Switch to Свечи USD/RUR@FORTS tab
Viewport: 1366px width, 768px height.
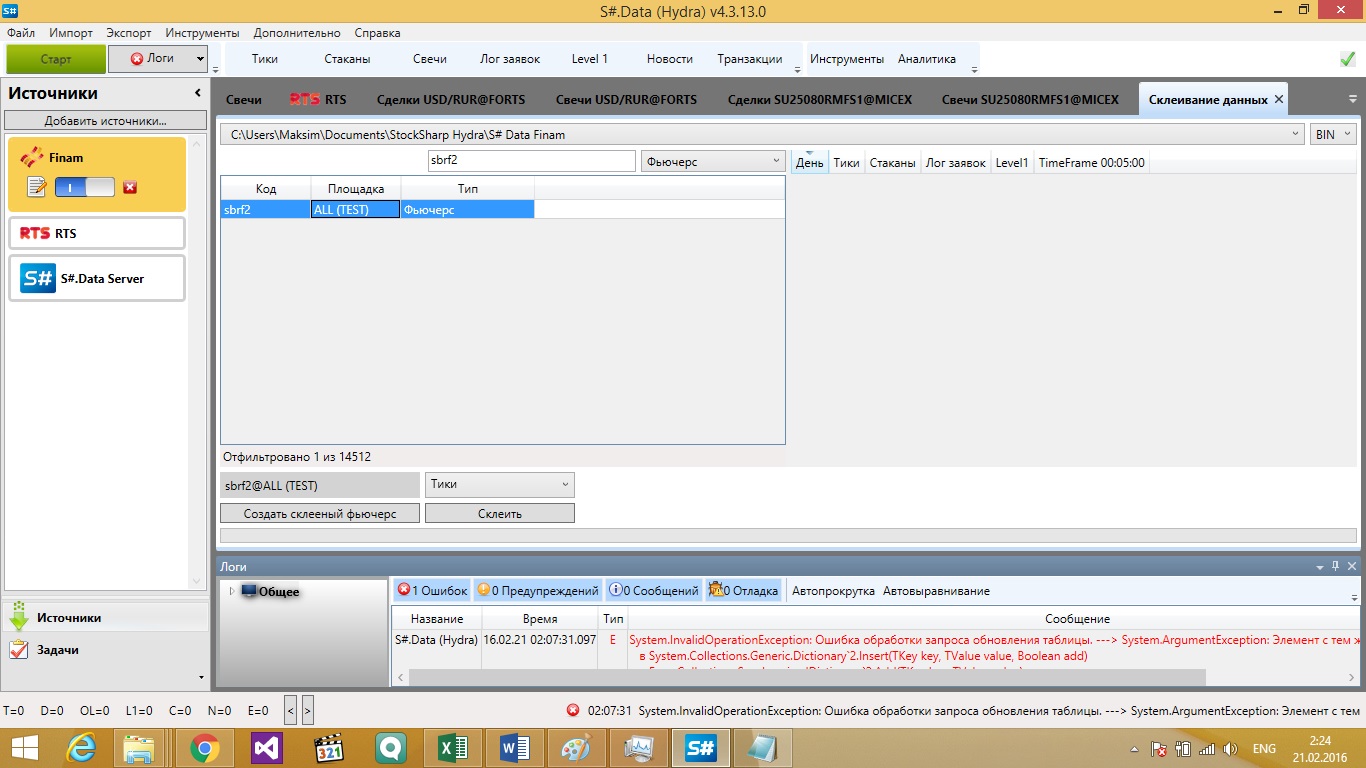(626, 100)
